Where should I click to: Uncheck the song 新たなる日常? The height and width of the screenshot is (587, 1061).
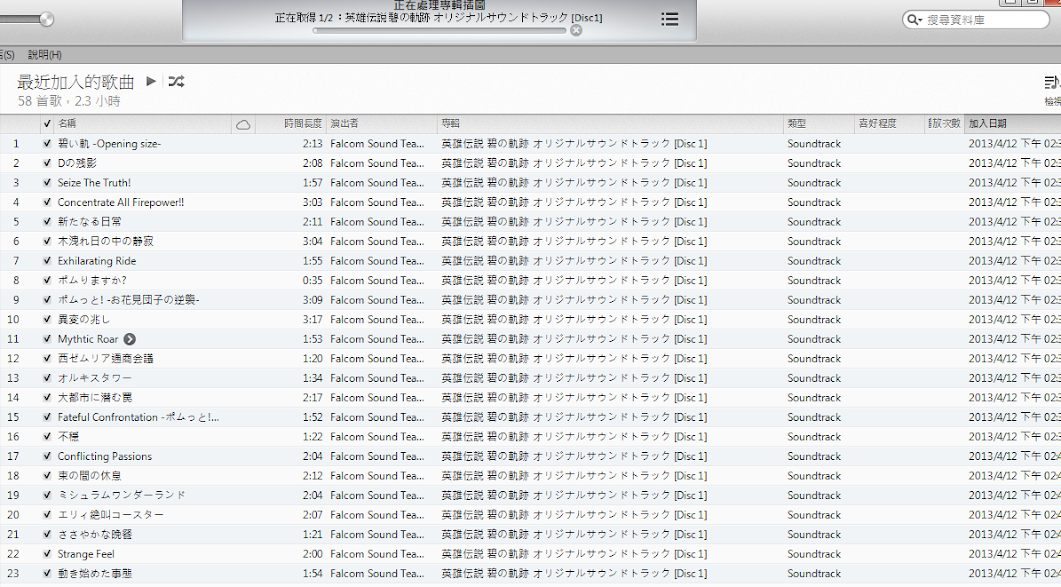coord(47,221)
